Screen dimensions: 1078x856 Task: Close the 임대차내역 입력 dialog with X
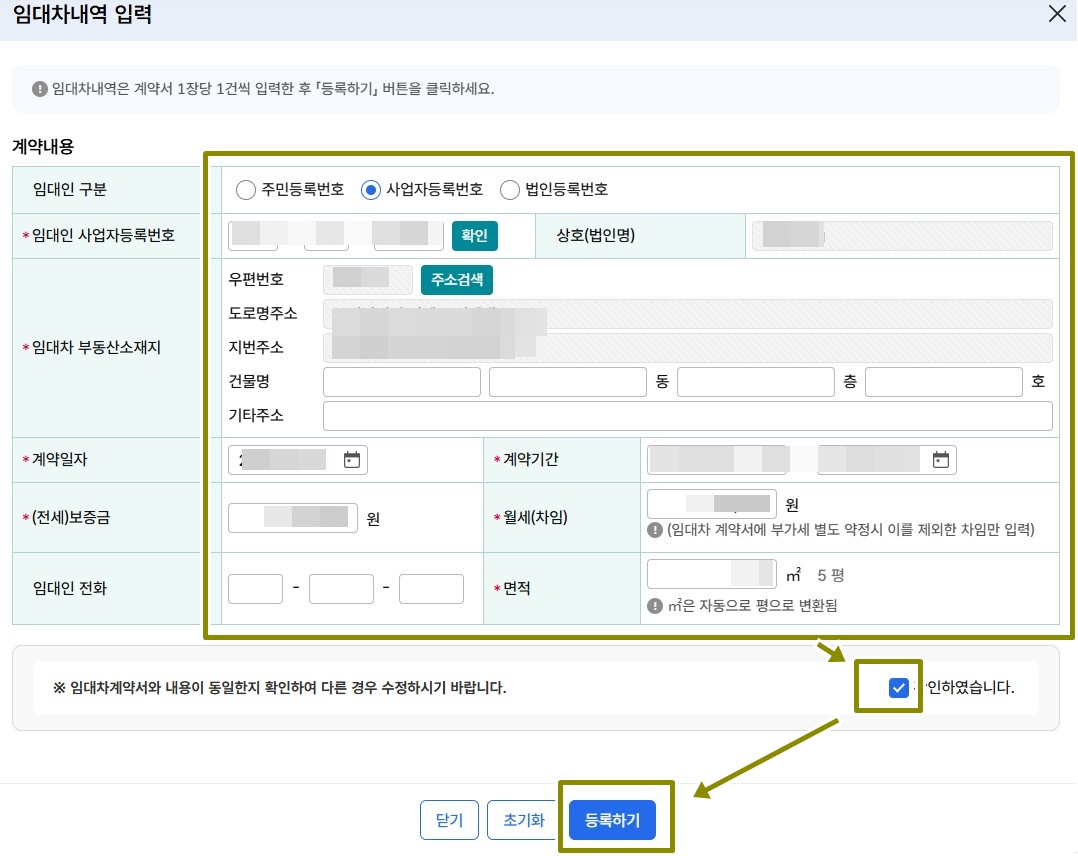[1057, 14]
